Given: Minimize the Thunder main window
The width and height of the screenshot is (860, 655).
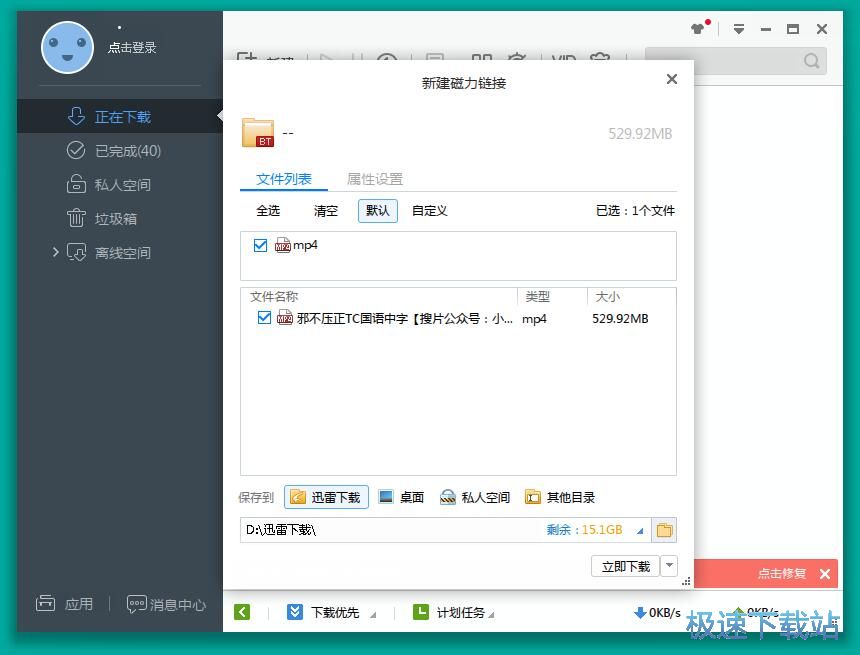Looking at the screenshot, I should tap(766, 29).
